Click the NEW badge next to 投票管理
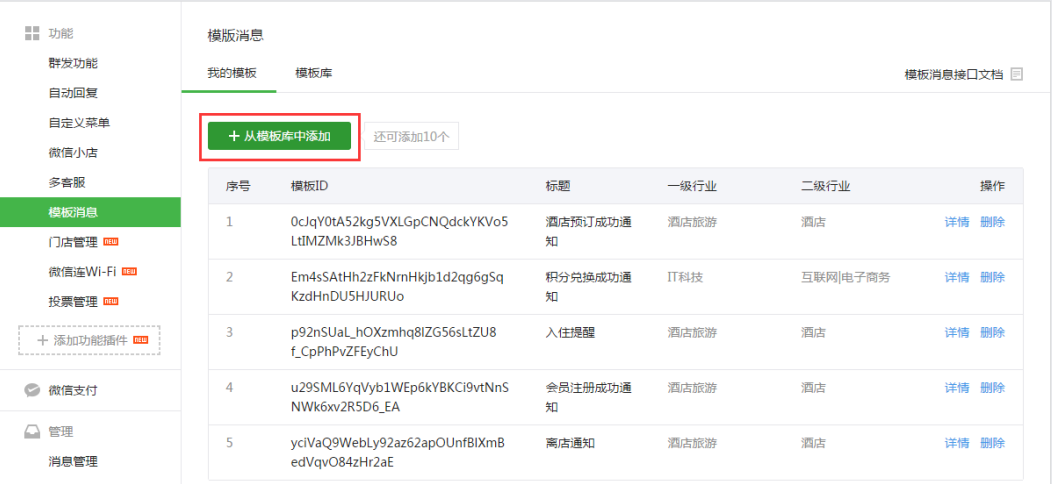The height and width of the screenshot is (484, 1052). point(111,301)
